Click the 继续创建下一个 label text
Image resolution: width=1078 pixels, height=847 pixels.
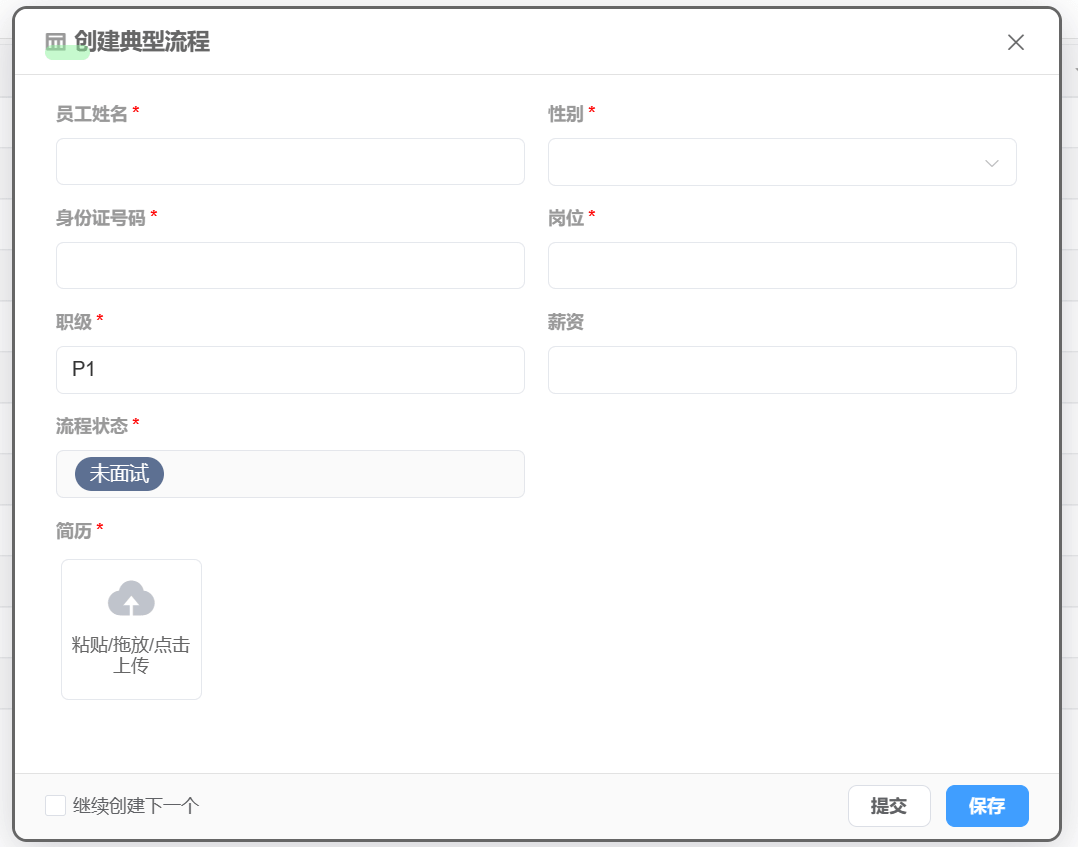(x=136, y=806)
